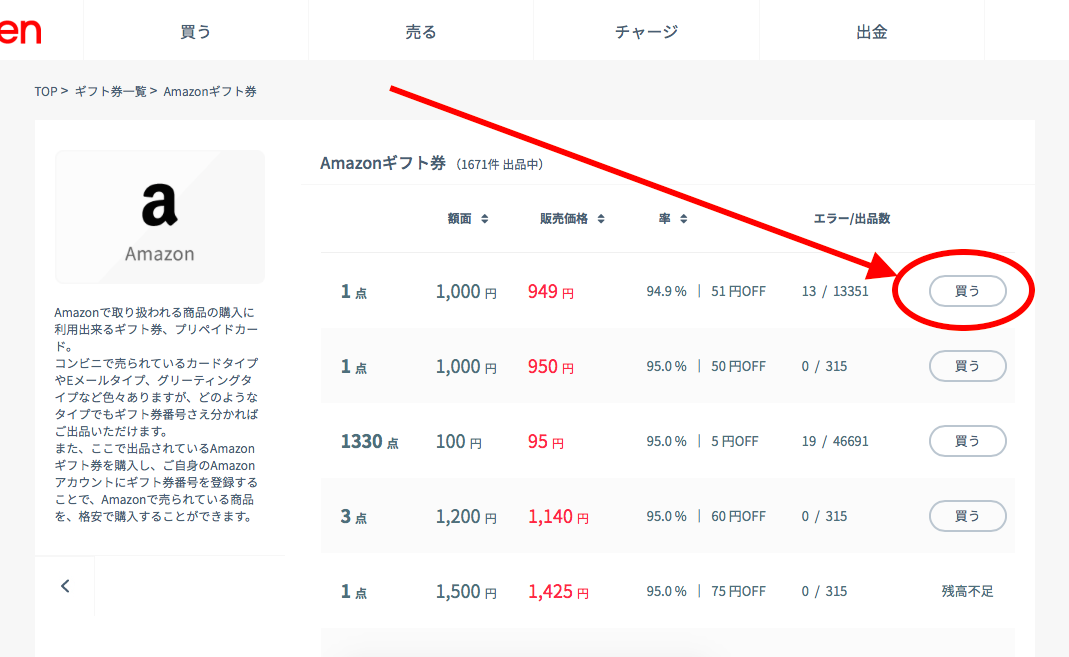Click the 1,500 円 face value
The width and height of the screenshot is (1069, 657).
(466, 592)
